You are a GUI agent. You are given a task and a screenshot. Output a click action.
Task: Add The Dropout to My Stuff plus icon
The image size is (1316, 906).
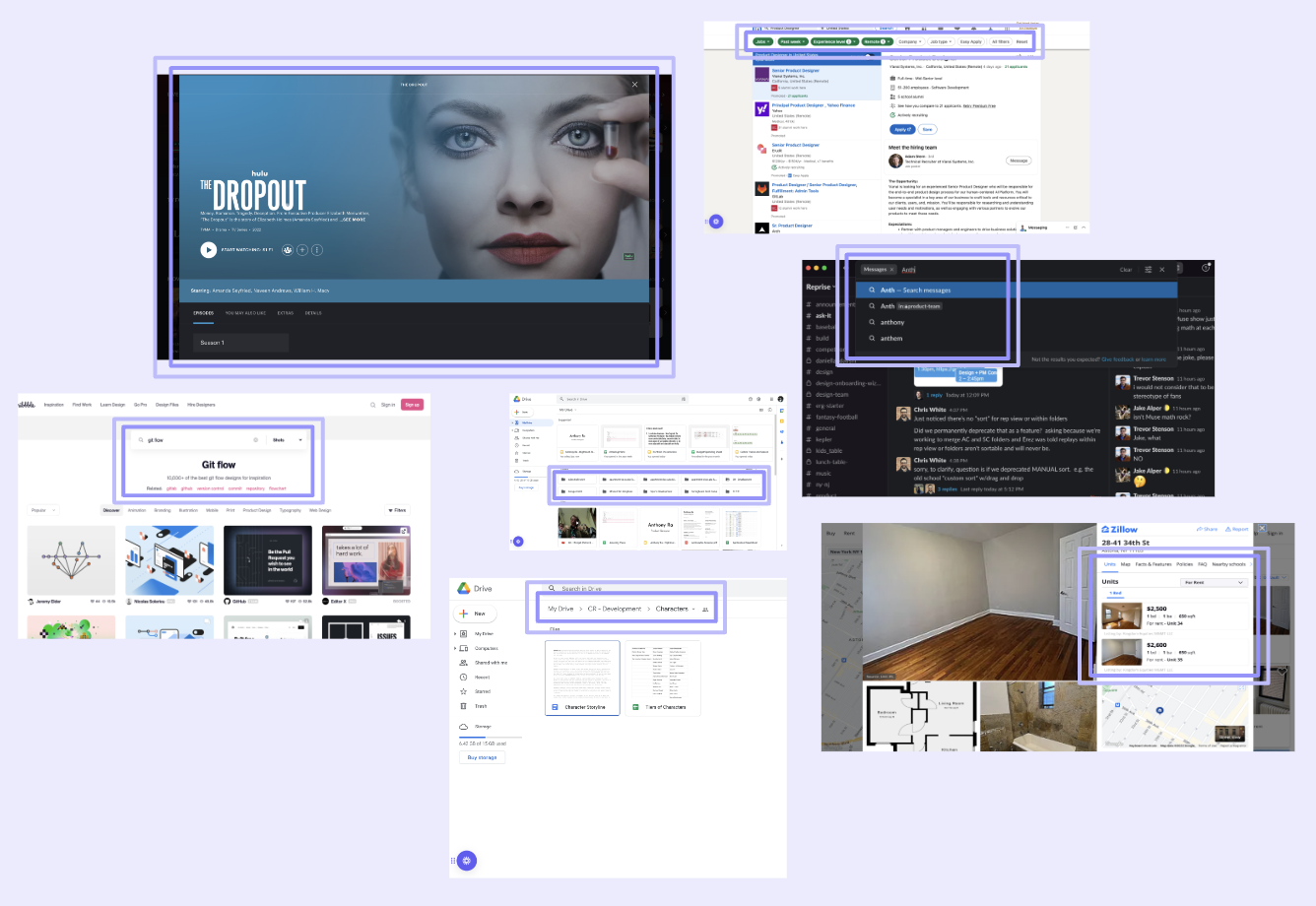[302, 249]
